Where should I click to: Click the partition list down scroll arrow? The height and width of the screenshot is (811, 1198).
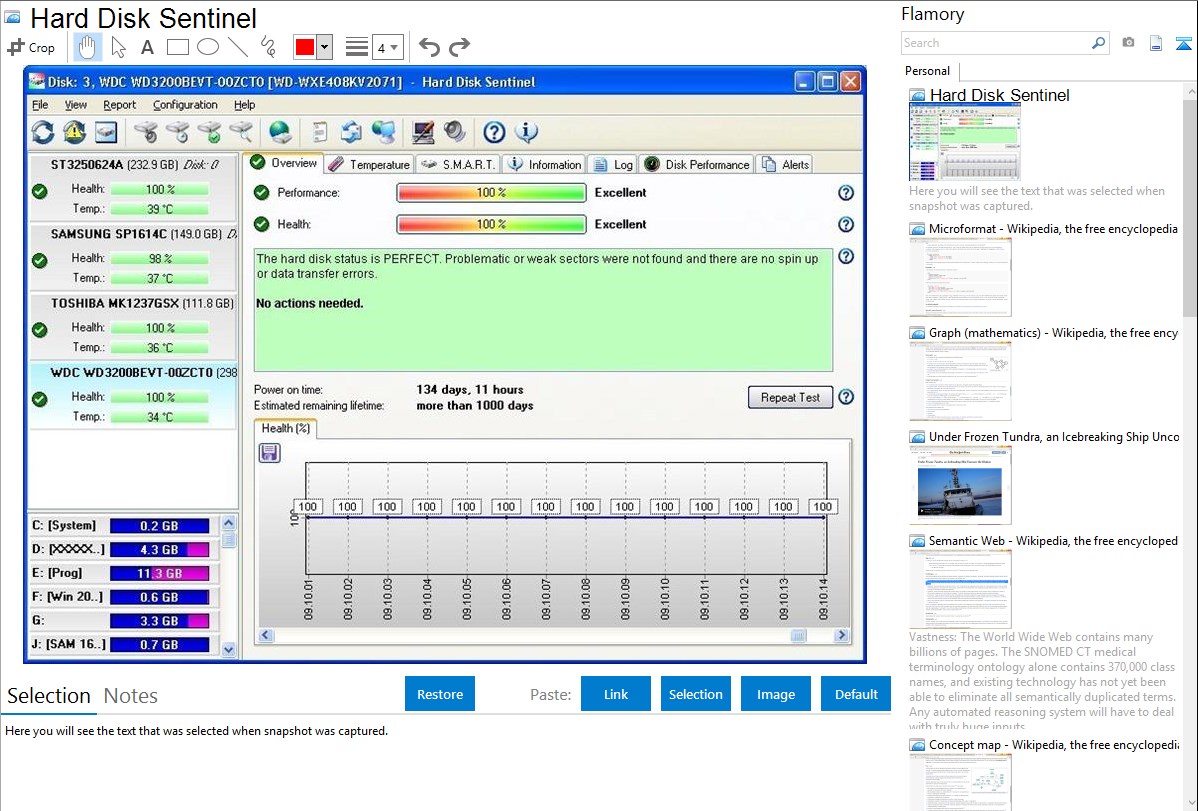228,650
